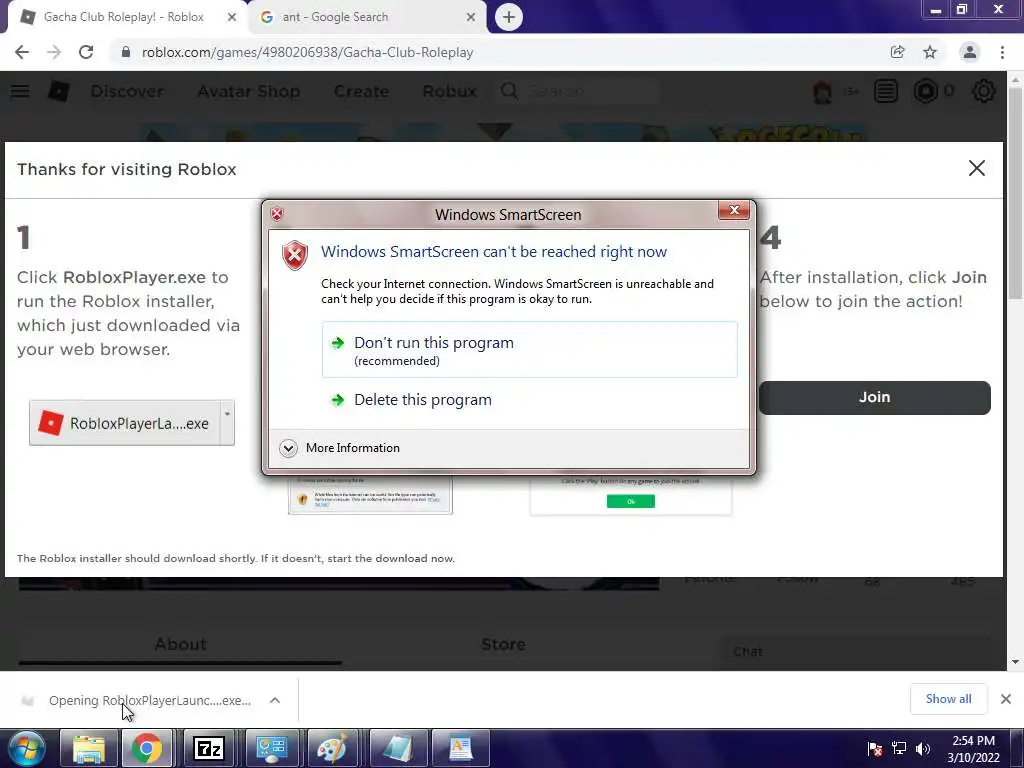Viewport: 1024px width, 768px height.
Task: Expand the download item options chevron
Action: (275, 700)
